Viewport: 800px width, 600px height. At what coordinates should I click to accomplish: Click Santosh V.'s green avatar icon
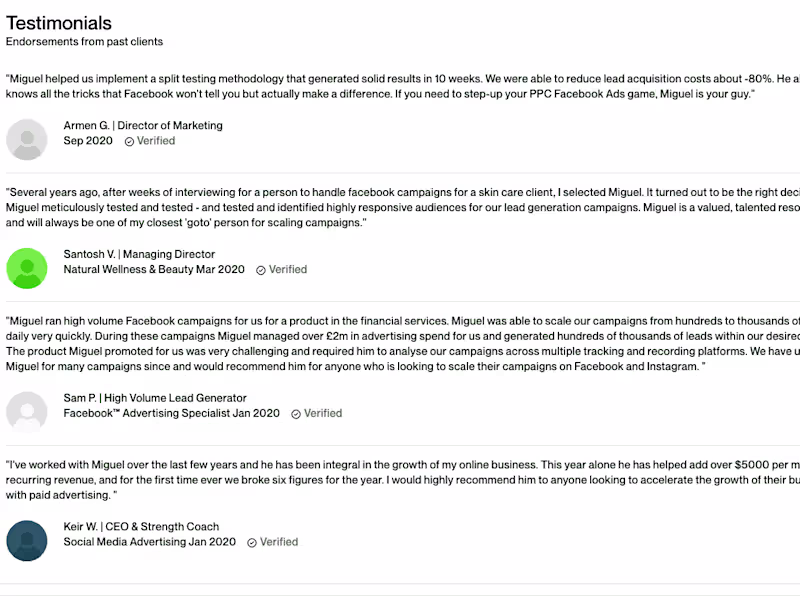point(27,268)
